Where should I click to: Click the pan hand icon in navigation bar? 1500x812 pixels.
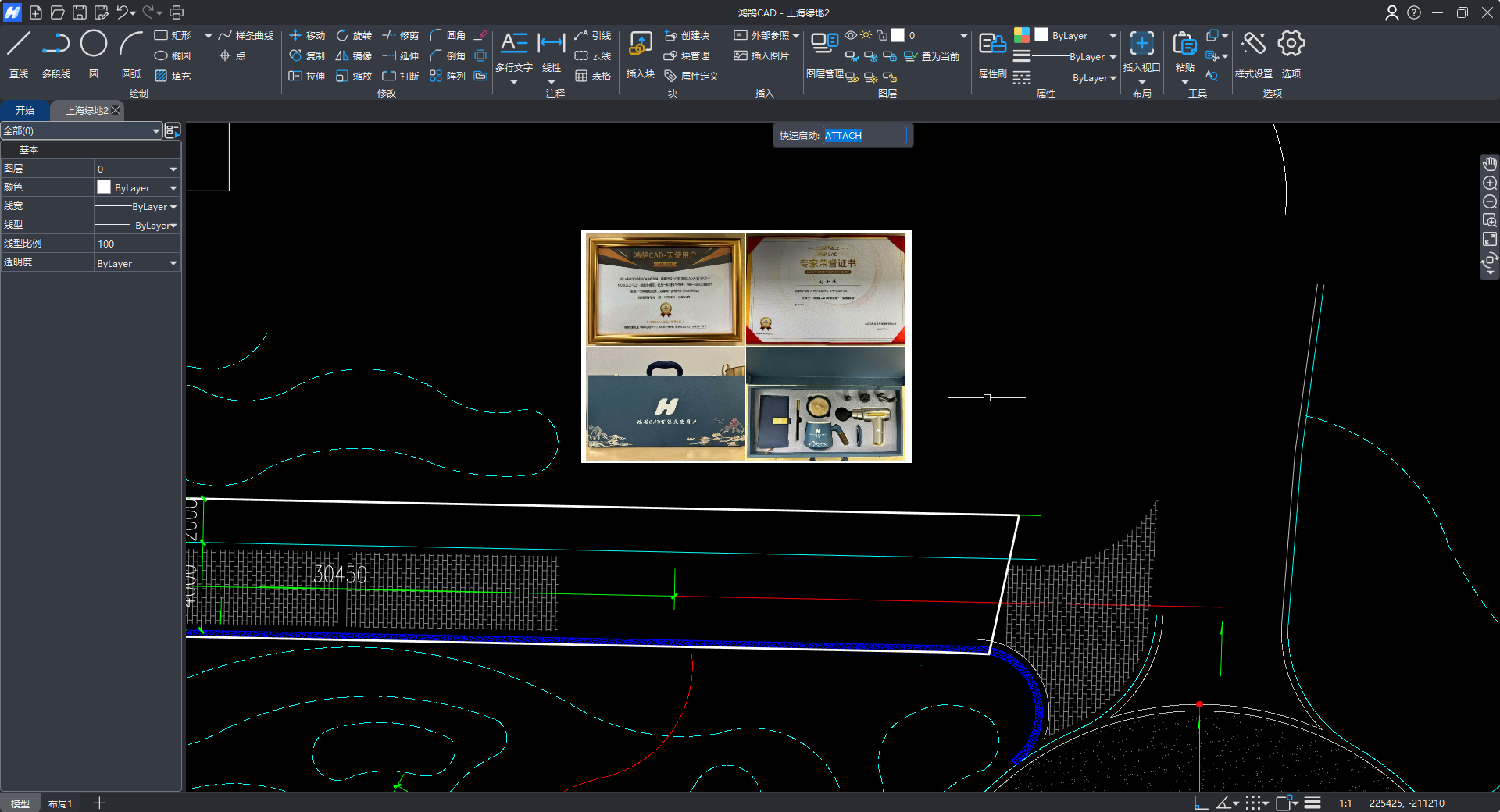[x=1490, y=164]
